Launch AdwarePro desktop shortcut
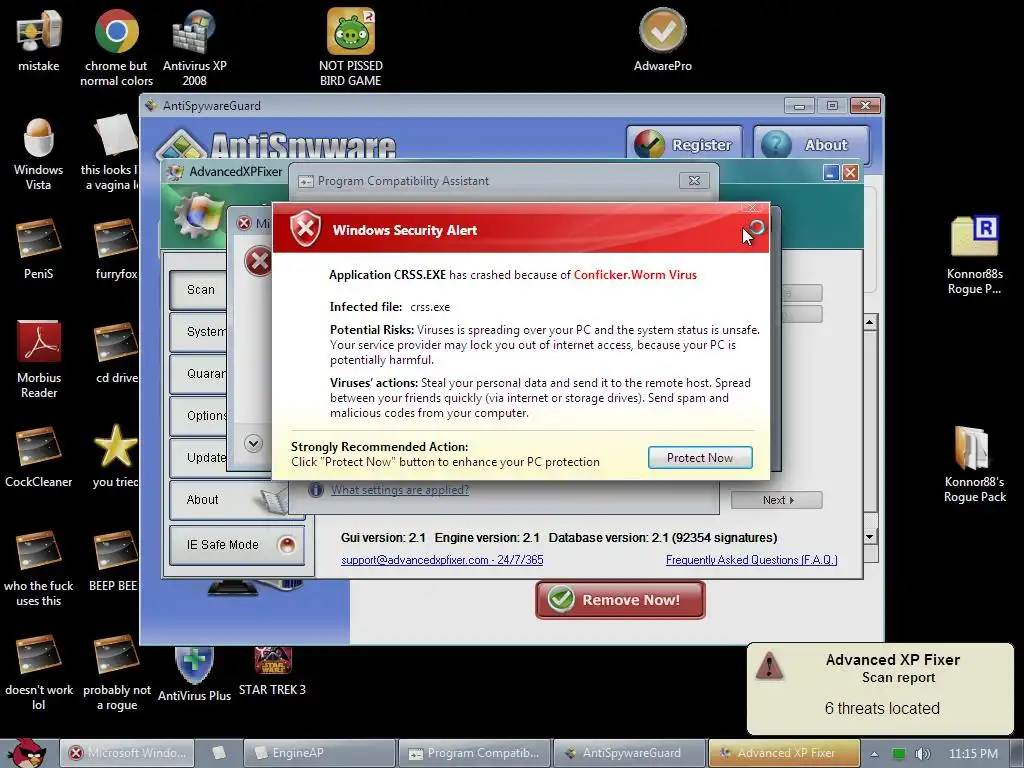 point(662,39)
